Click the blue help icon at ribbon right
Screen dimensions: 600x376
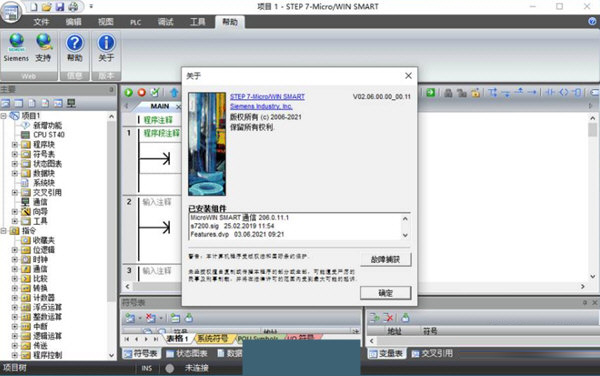coord(592,22)
